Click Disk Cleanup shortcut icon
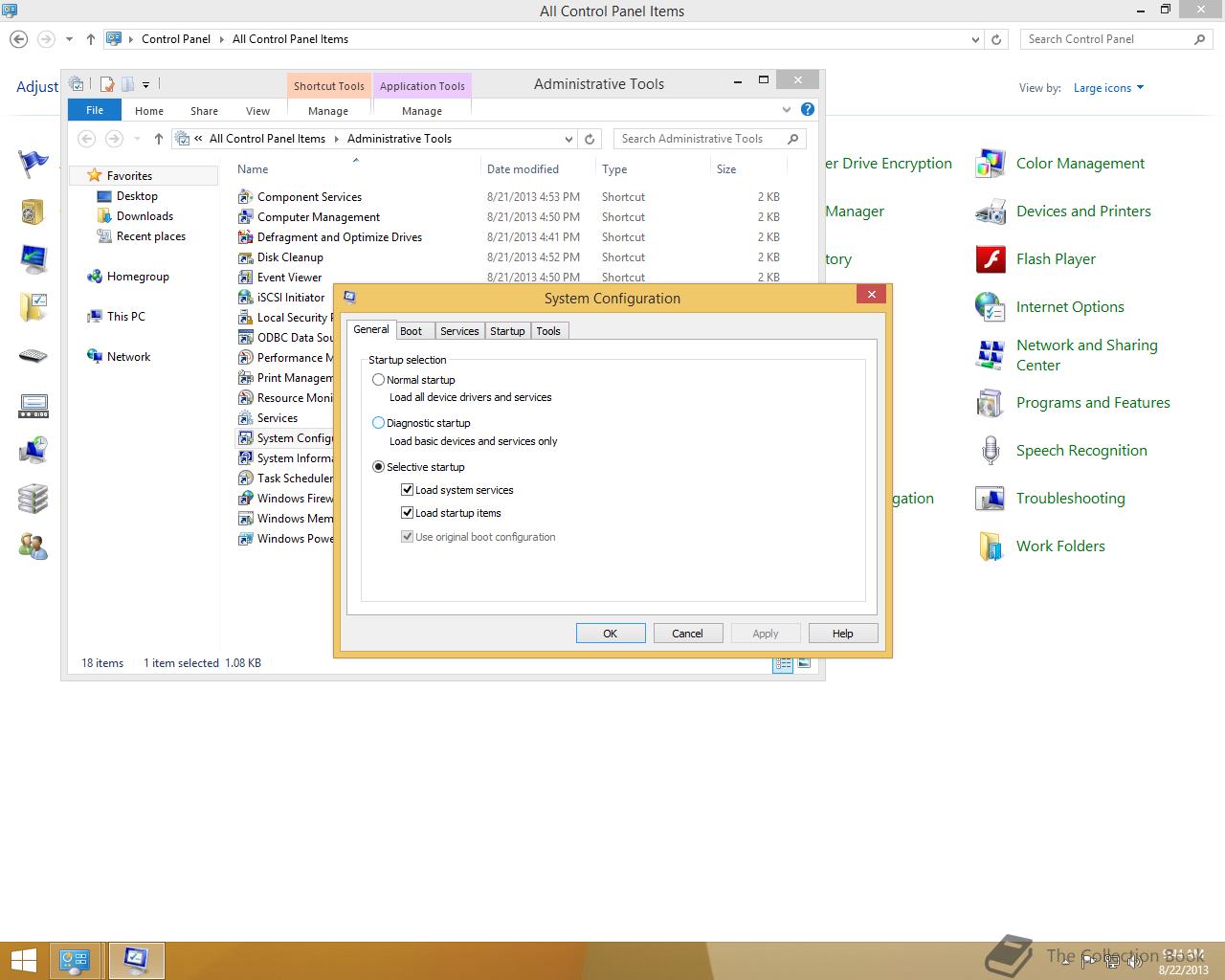This screenshot has width=1225, height=980. (245, 257)
